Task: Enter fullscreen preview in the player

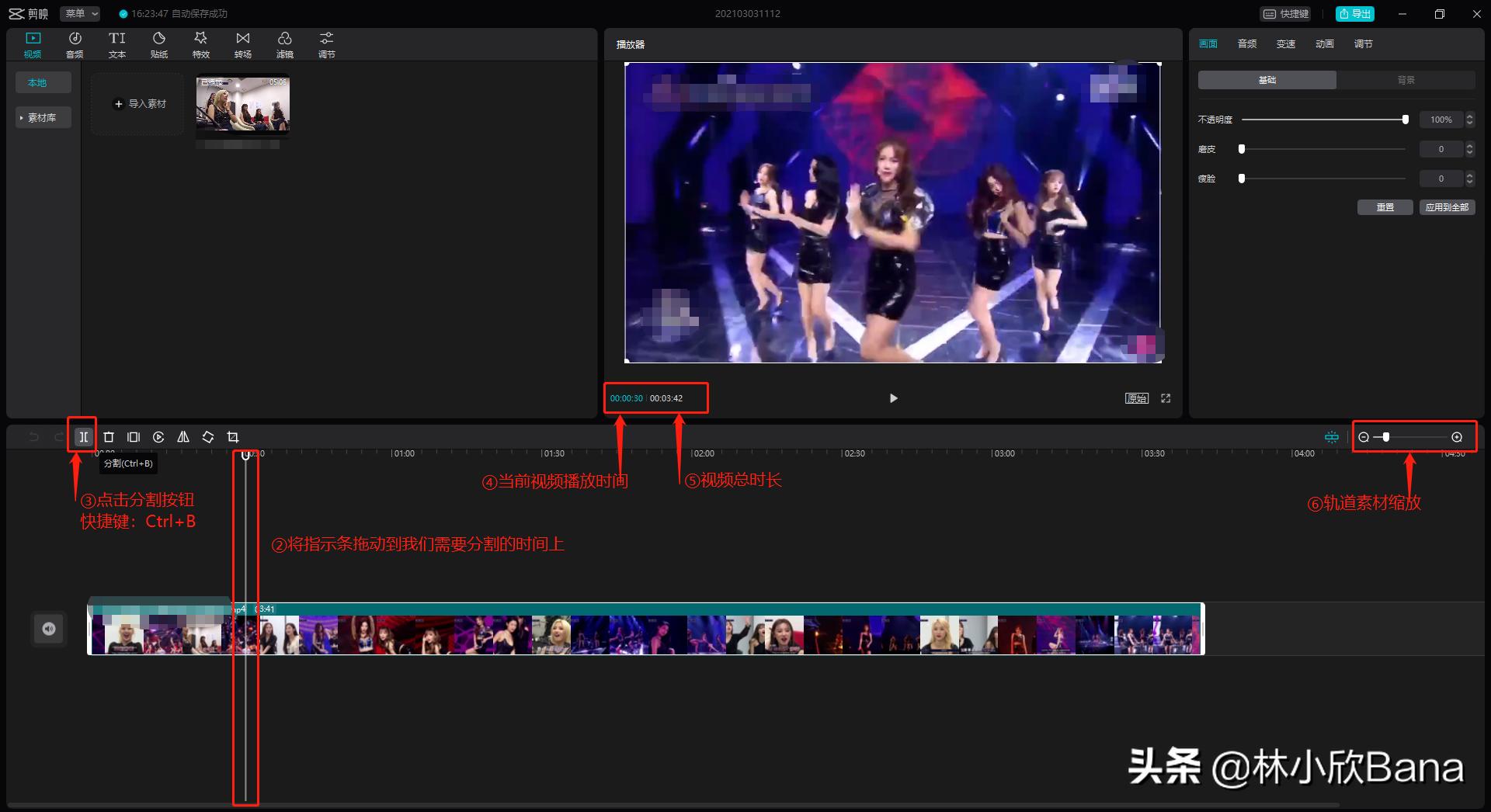Action: click(x=1166, y=398)
